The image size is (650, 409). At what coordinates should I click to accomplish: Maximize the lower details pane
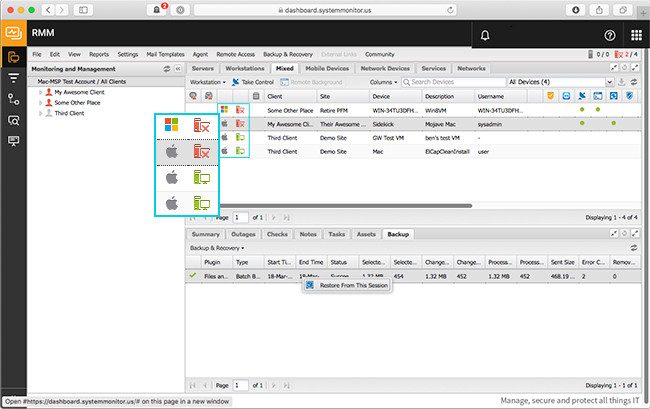[x=635, y=234]
